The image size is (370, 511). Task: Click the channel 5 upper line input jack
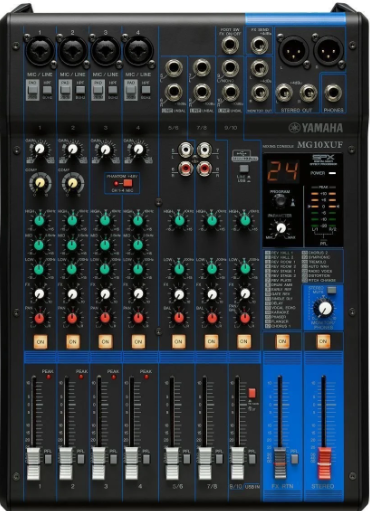click(x=174, y=68)
